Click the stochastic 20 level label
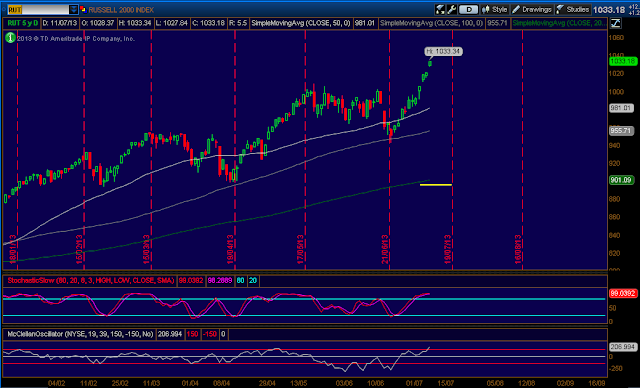 point(253,281)
